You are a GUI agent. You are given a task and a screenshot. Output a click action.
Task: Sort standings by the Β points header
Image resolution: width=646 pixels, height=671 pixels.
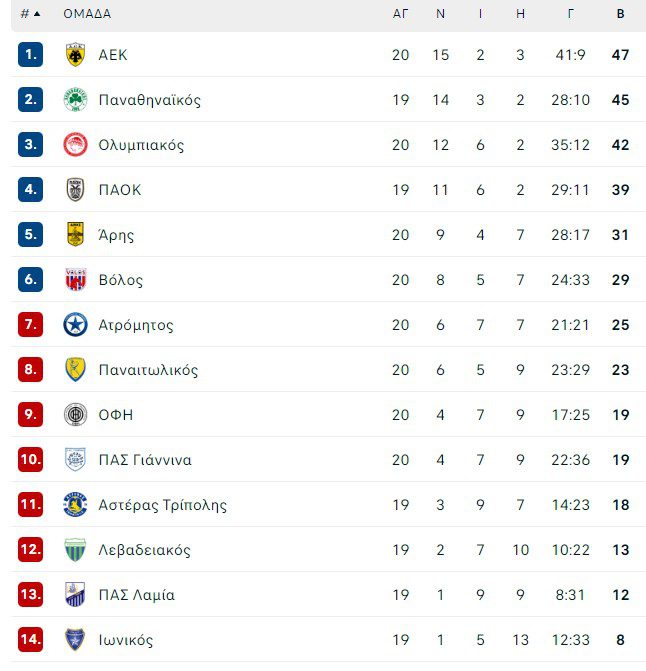tap(620, 14)
